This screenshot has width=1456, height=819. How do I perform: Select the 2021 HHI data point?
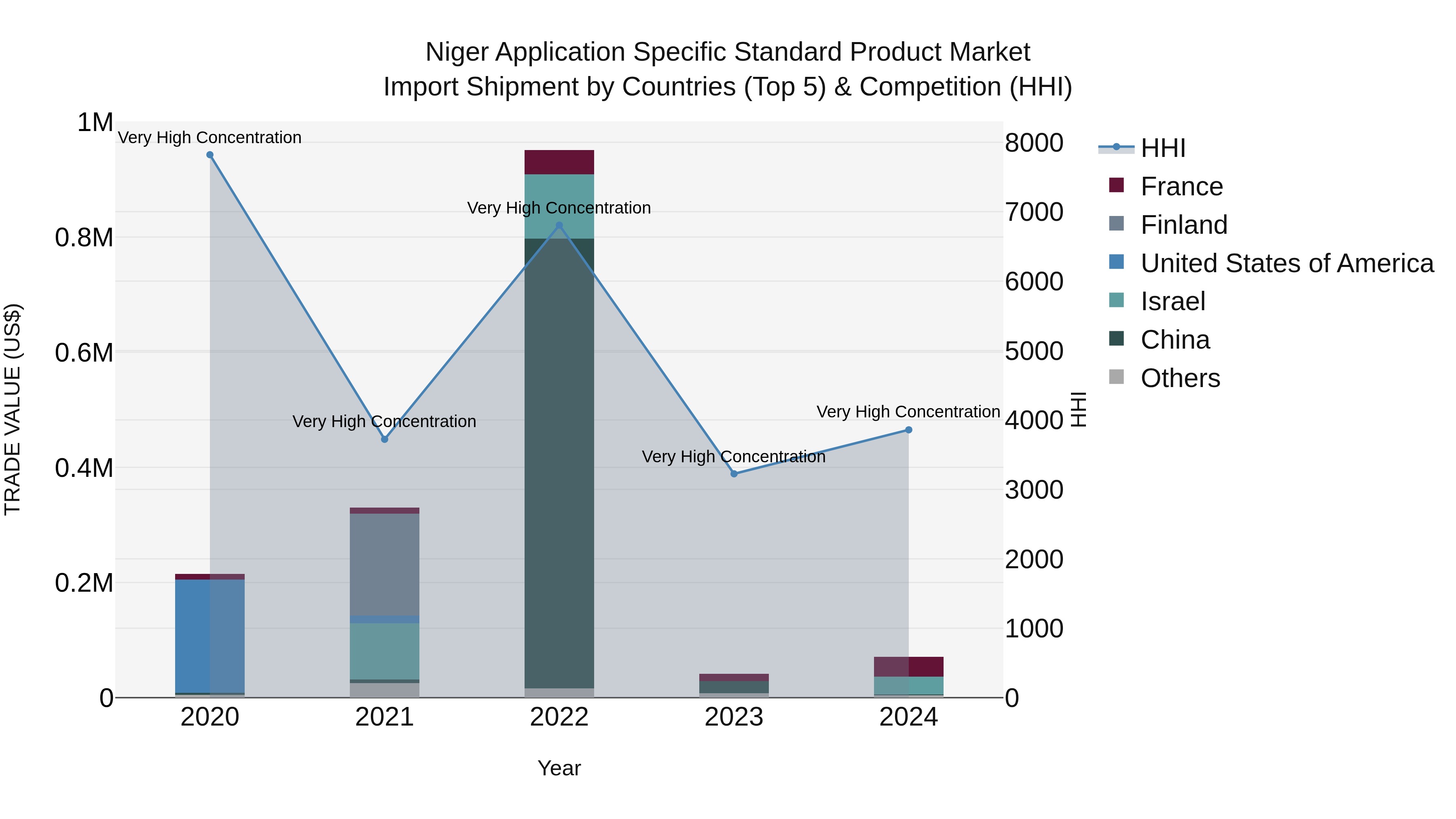384,439
